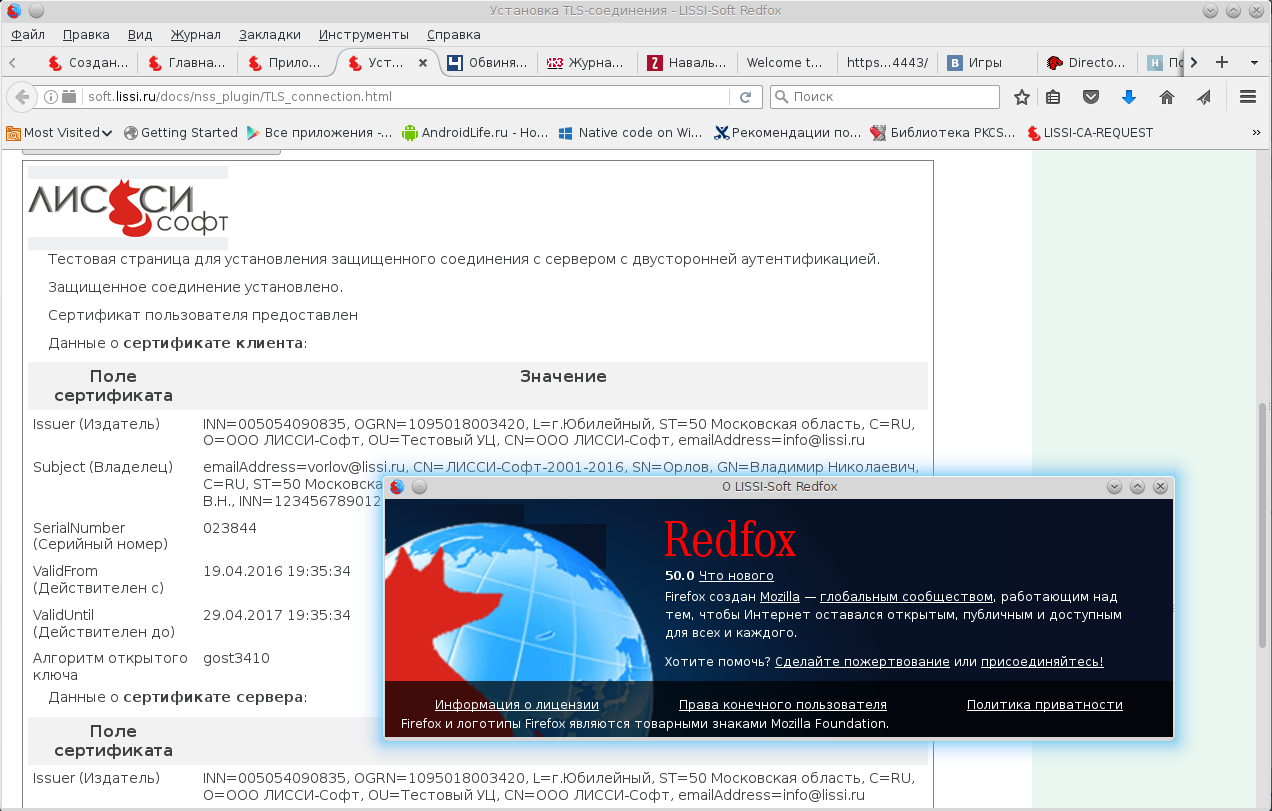The image size is (1272, 811).
Task: Bookmark this page with the star icon
Action: click(x=1021, y=97)
